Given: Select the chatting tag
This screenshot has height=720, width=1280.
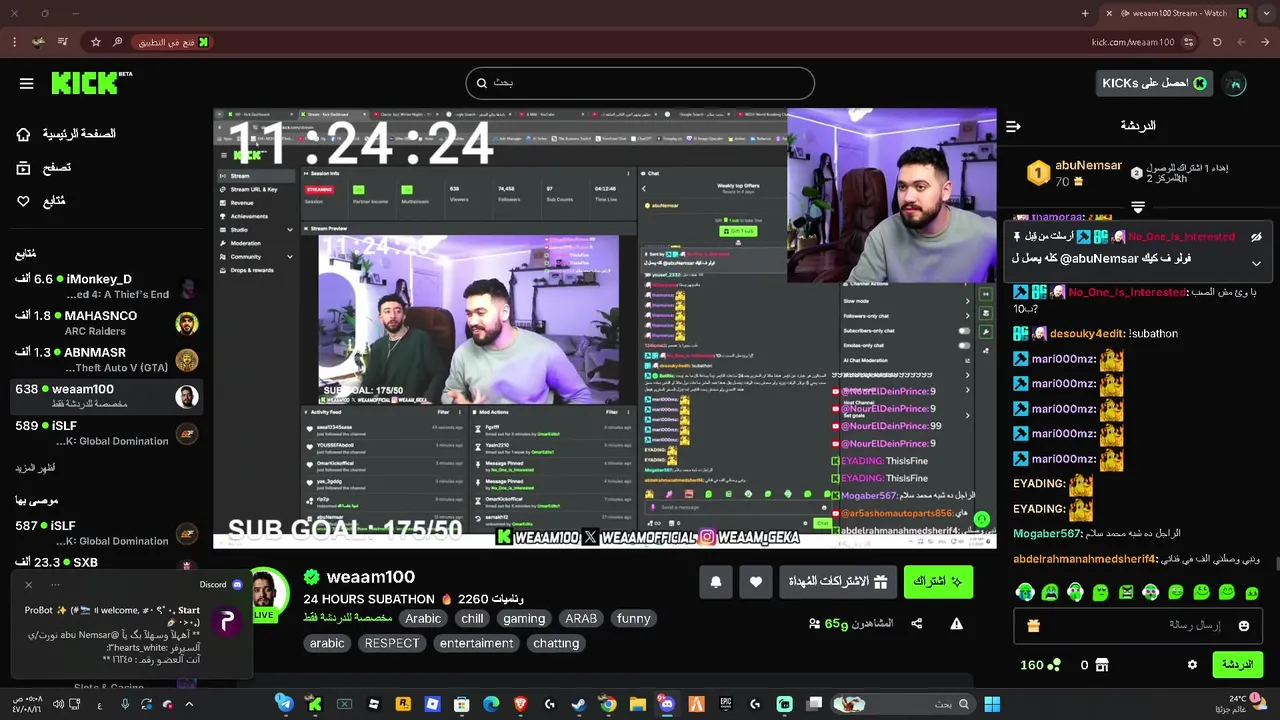Looking at the screenshot, I should (x=556, y=644).
